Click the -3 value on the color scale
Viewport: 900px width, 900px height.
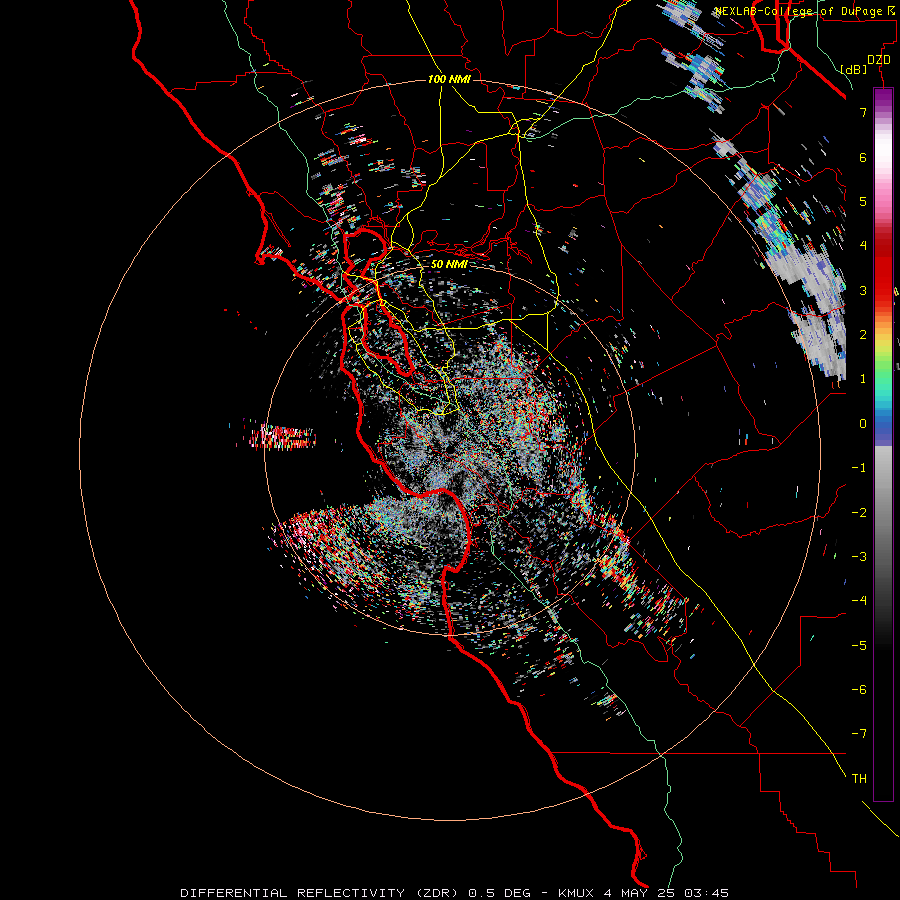(x=859, y=556)
